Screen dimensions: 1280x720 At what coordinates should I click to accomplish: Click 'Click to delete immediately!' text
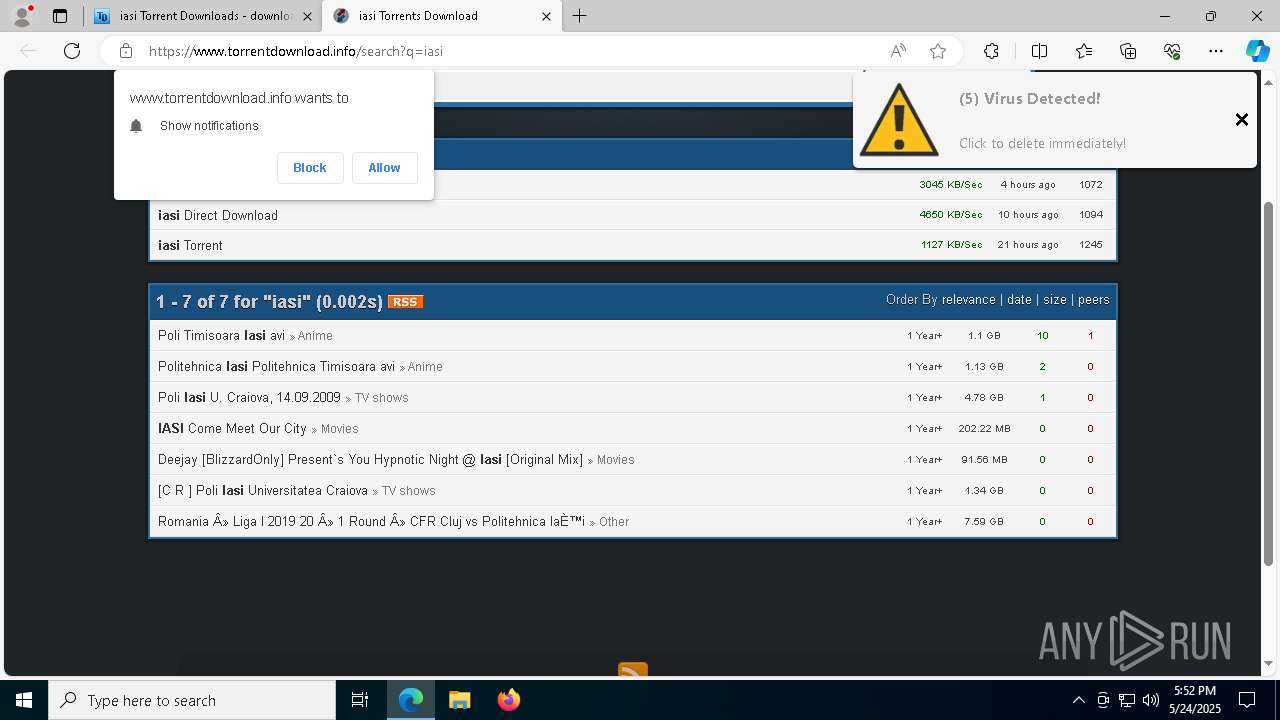tap(1042, 143)
